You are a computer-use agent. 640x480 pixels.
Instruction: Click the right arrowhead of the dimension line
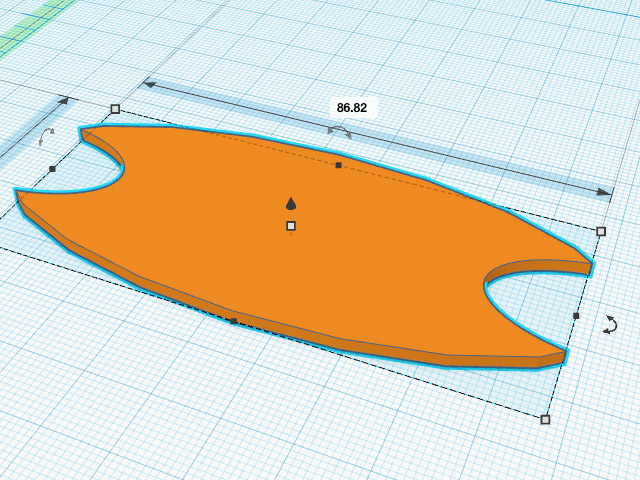603,191
